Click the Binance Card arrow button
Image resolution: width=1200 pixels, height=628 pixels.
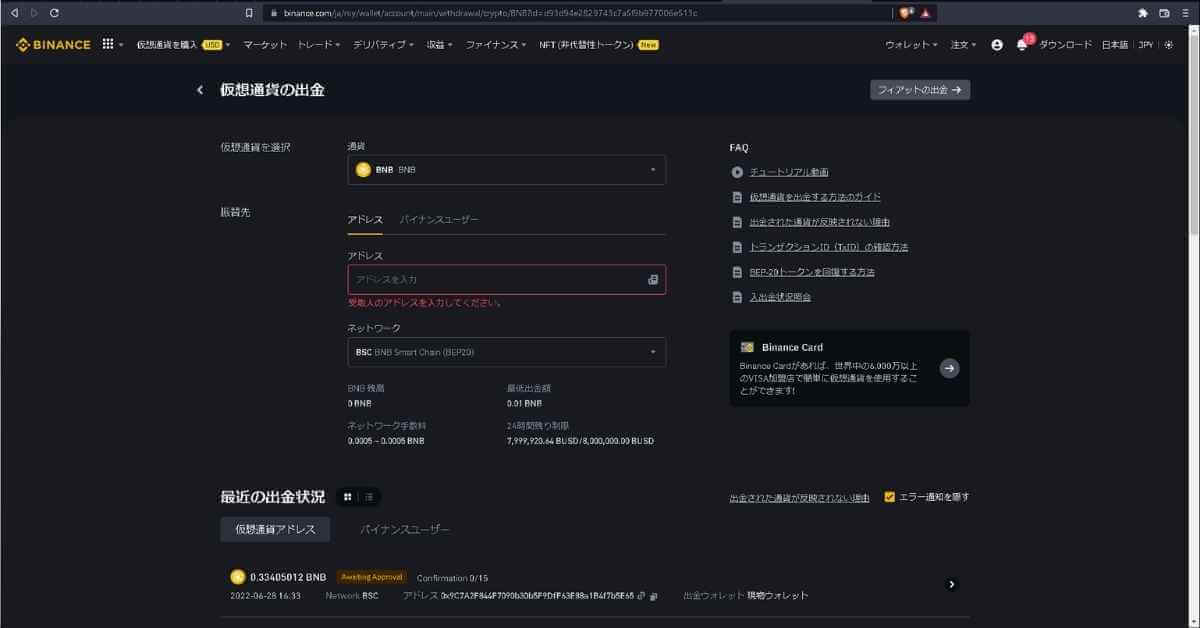point(950,368)
